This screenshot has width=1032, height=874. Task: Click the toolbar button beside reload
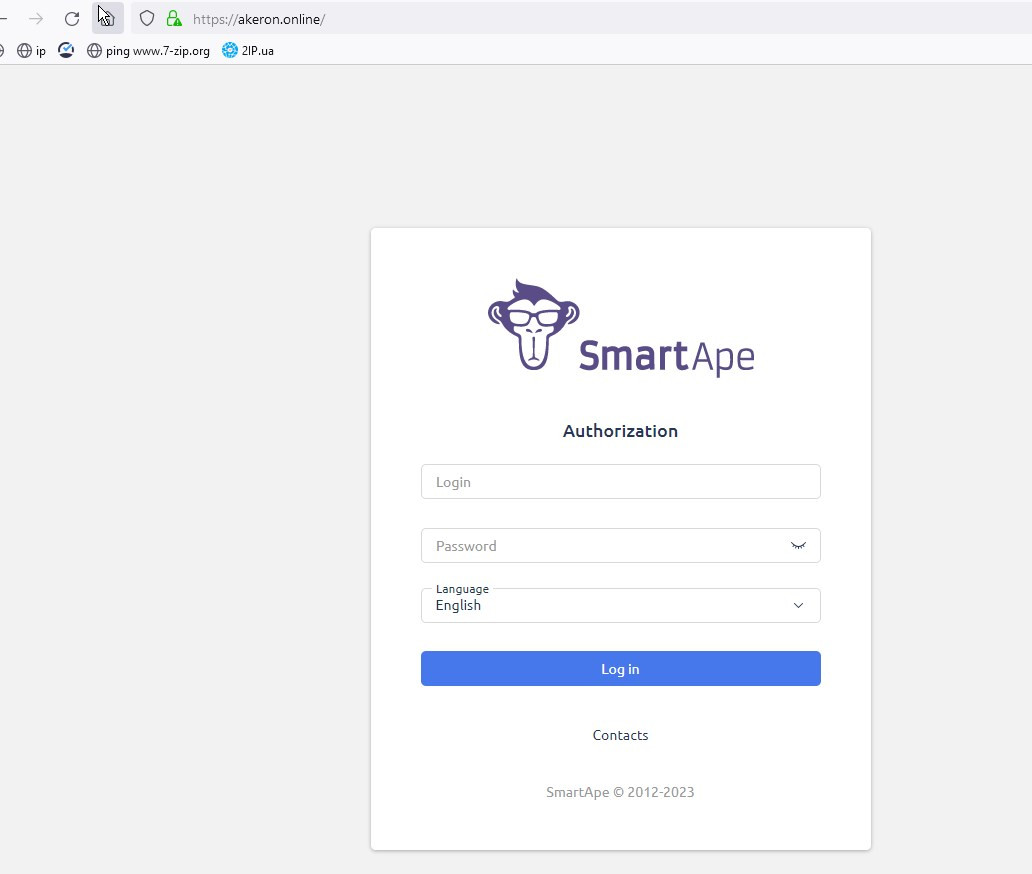coord(108,18)
